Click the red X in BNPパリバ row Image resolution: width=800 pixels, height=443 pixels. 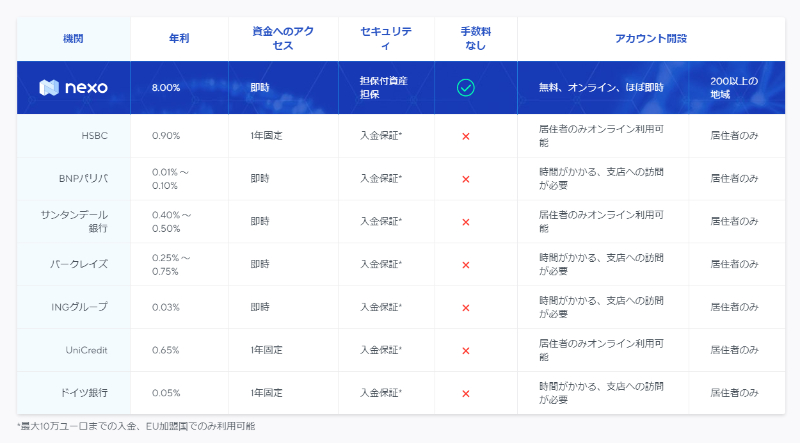pyautogui.click(x=465, y=179)
